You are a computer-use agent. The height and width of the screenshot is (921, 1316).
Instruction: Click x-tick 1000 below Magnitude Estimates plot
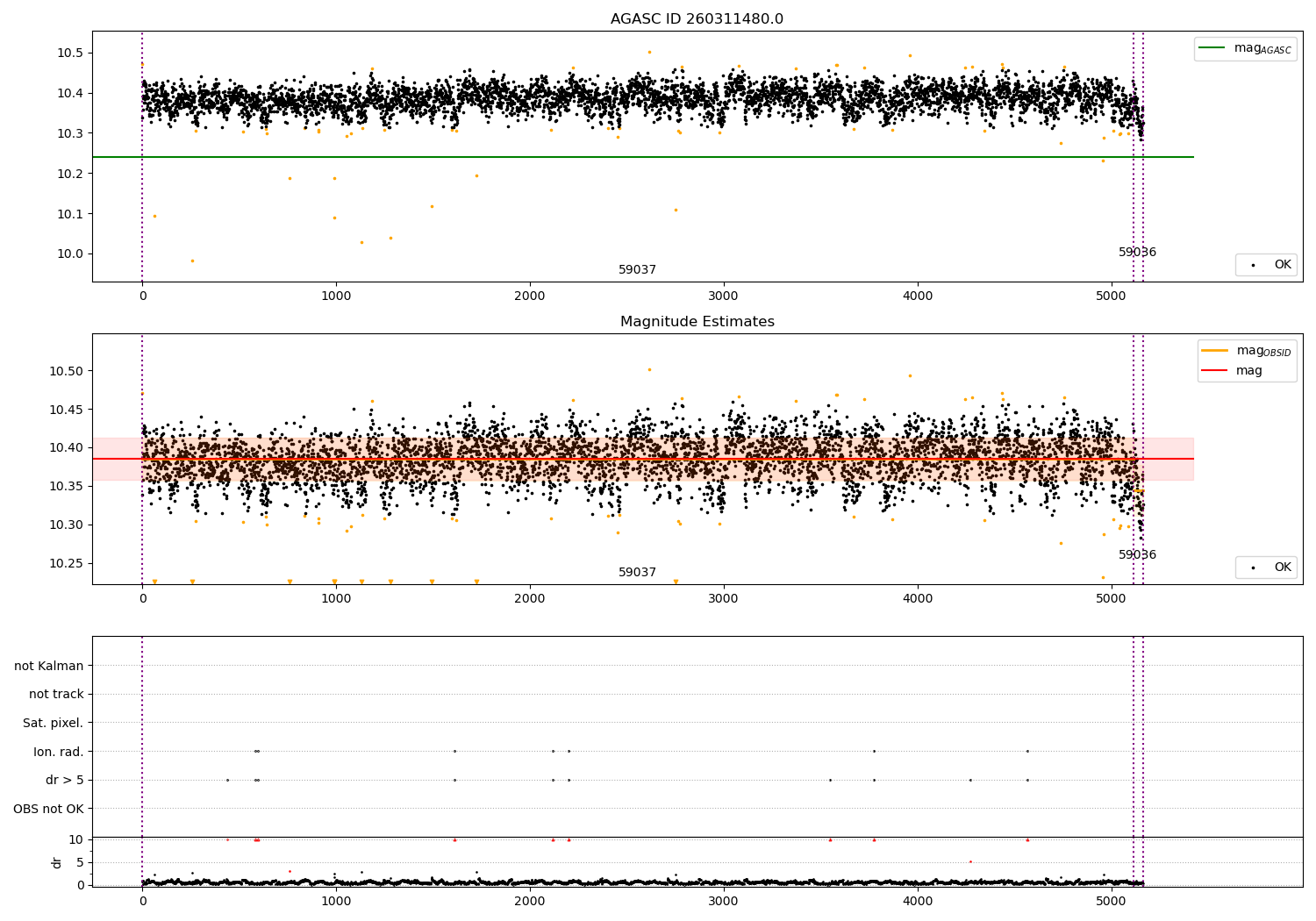pyautogui.click(x=336, y=599)
